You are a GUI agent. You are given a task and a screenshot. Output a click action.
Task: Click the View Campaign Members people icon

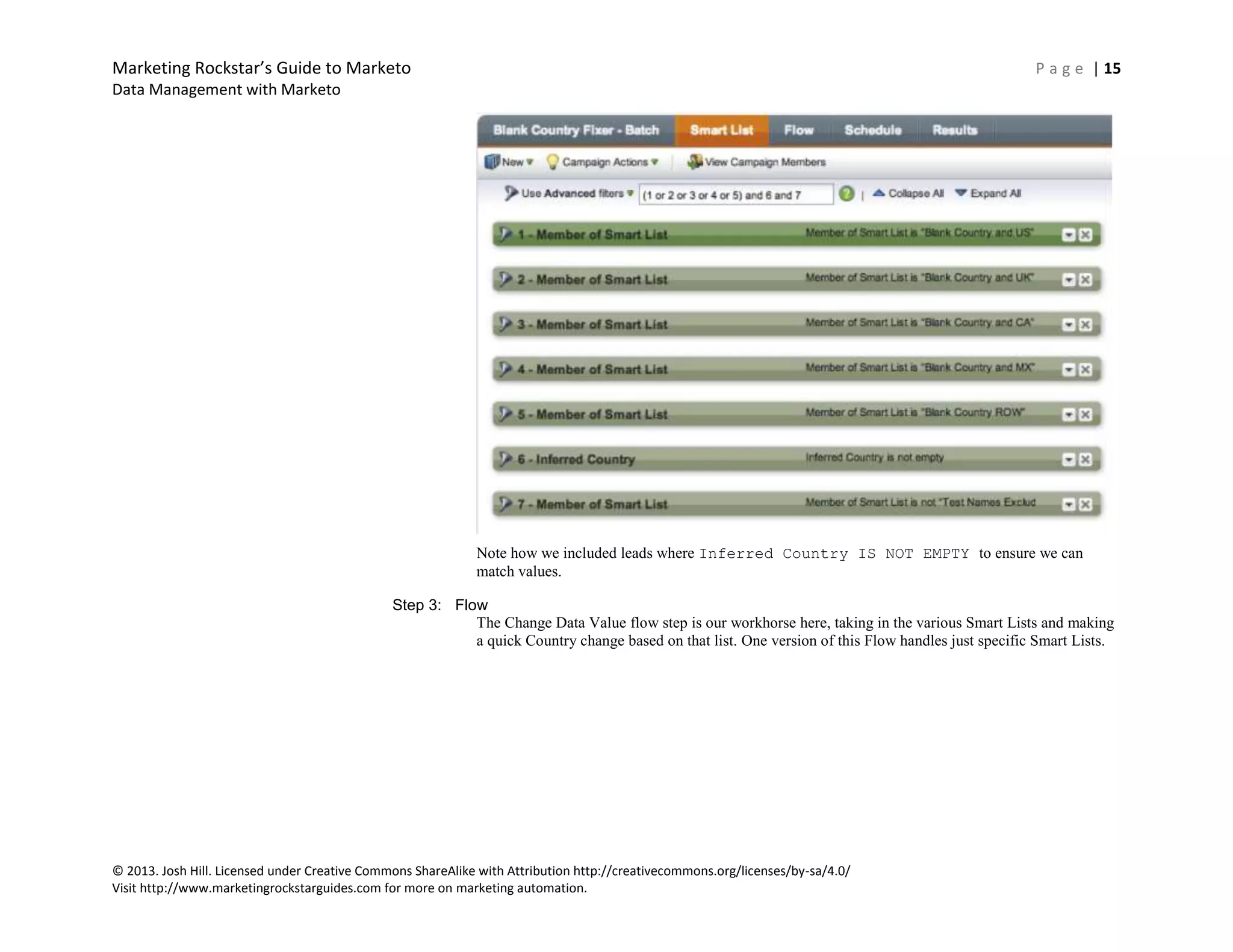(695, 162)
